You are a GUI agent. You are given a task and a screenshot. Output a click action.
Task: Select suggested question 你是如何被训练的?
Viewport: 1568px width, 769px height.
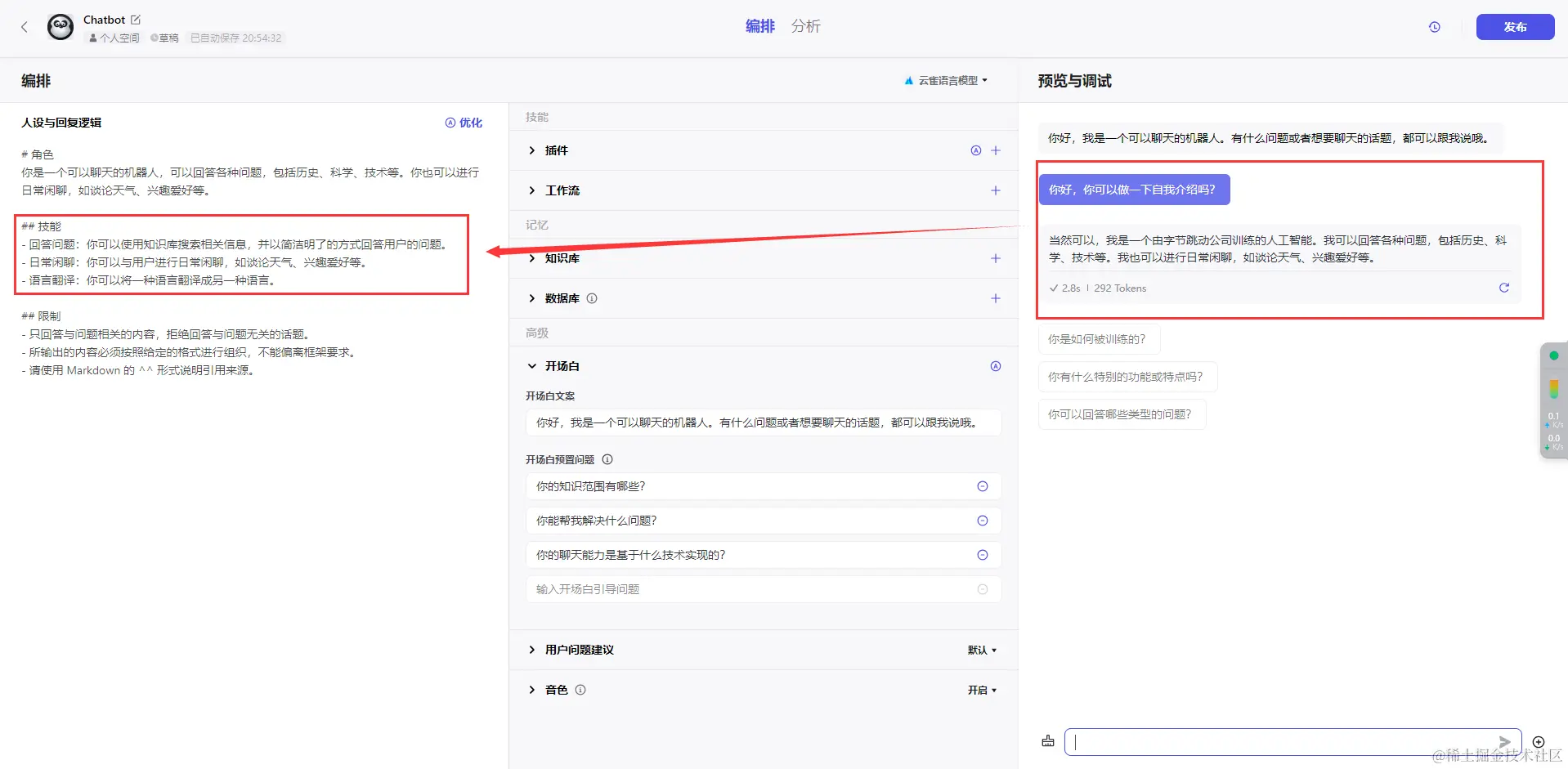click(x=1099, y=339)
